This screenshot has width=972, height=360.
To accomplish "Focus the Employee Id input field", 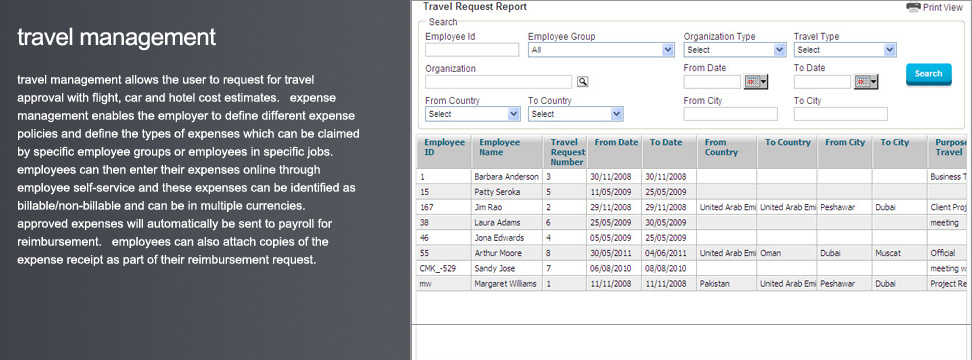I will [472, 50].
